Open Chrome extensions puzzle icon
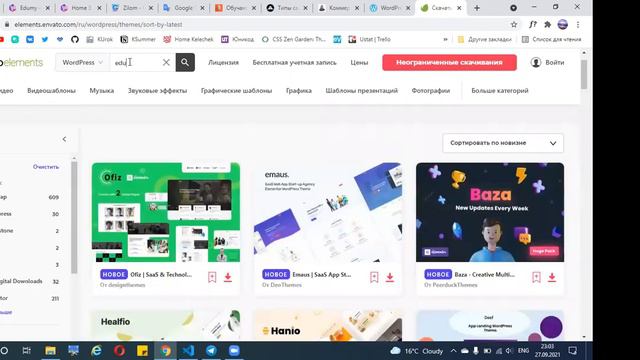The image size is (640, 360). tap(547, 24)
